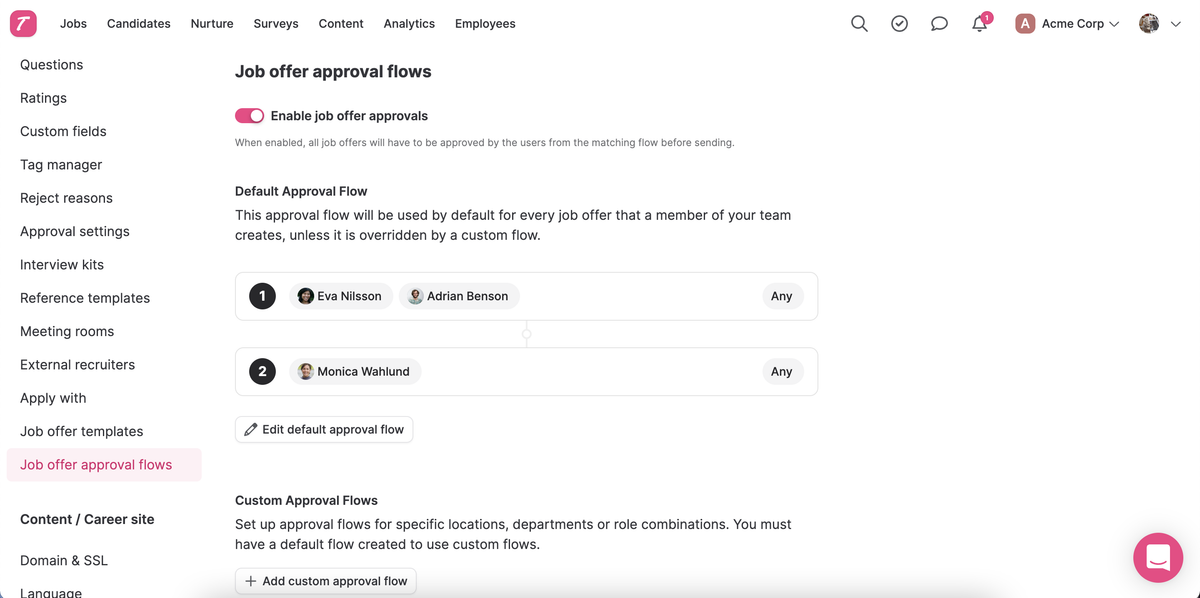1200x598 pixels.
Task: Open the checkmark tasks icon
Action: click(x=899, y=23)
